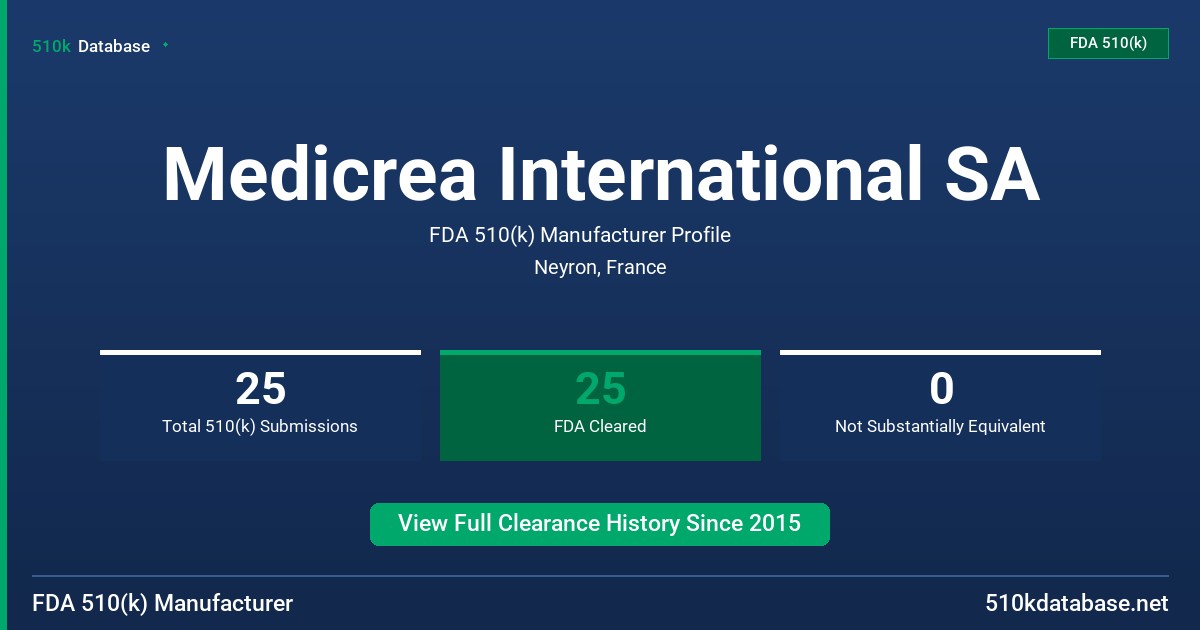1200x630 pixels.
Task: Click the Medicrea International SA heading
Action: coord(600,175)
